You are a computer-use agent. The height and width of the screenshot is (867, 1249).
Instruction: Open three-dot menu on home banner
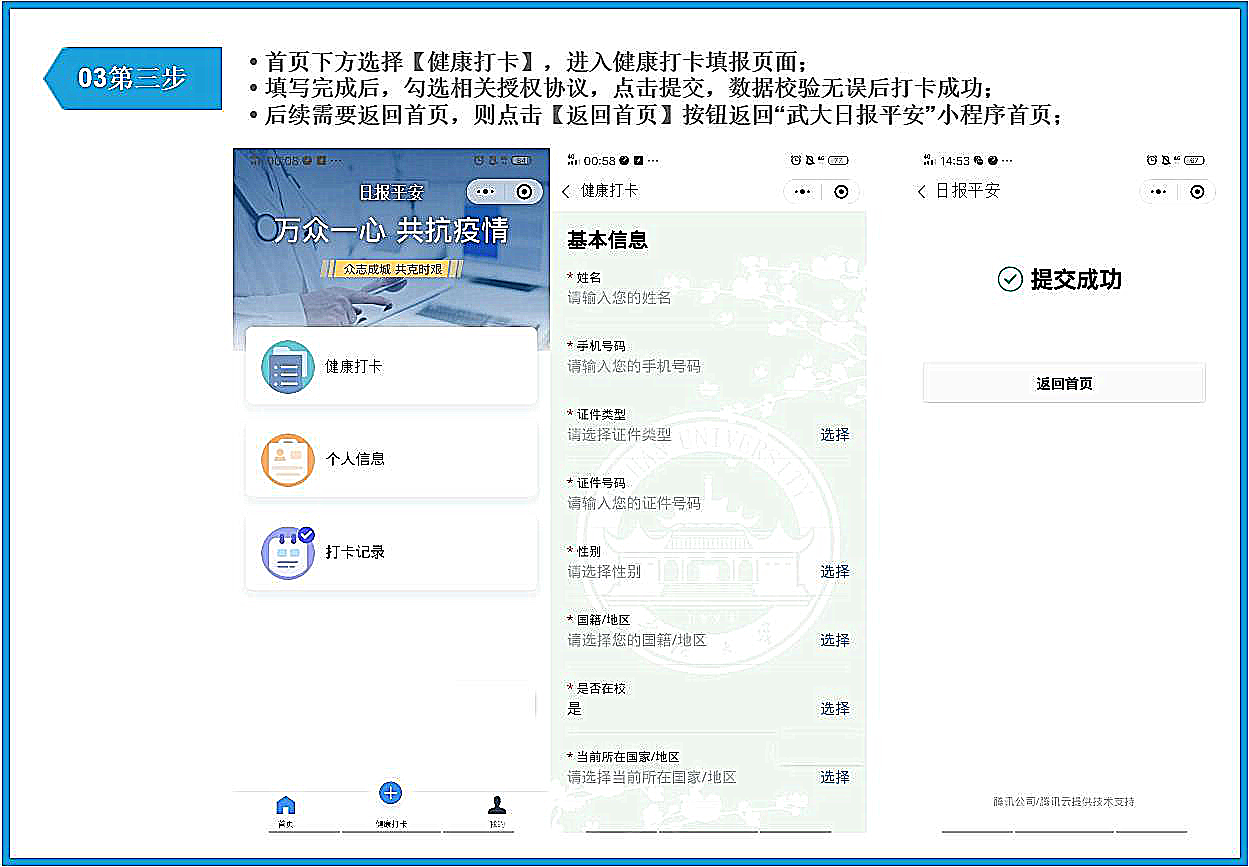tap(486, 192)
